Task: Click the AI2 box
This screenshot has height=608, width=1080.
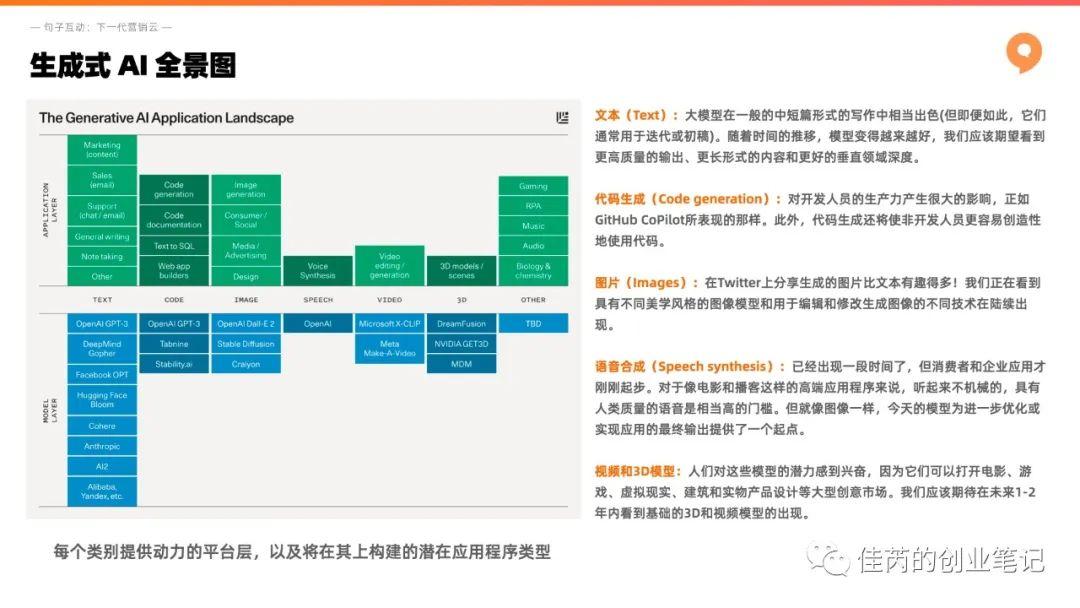Action: coord(102,466)
